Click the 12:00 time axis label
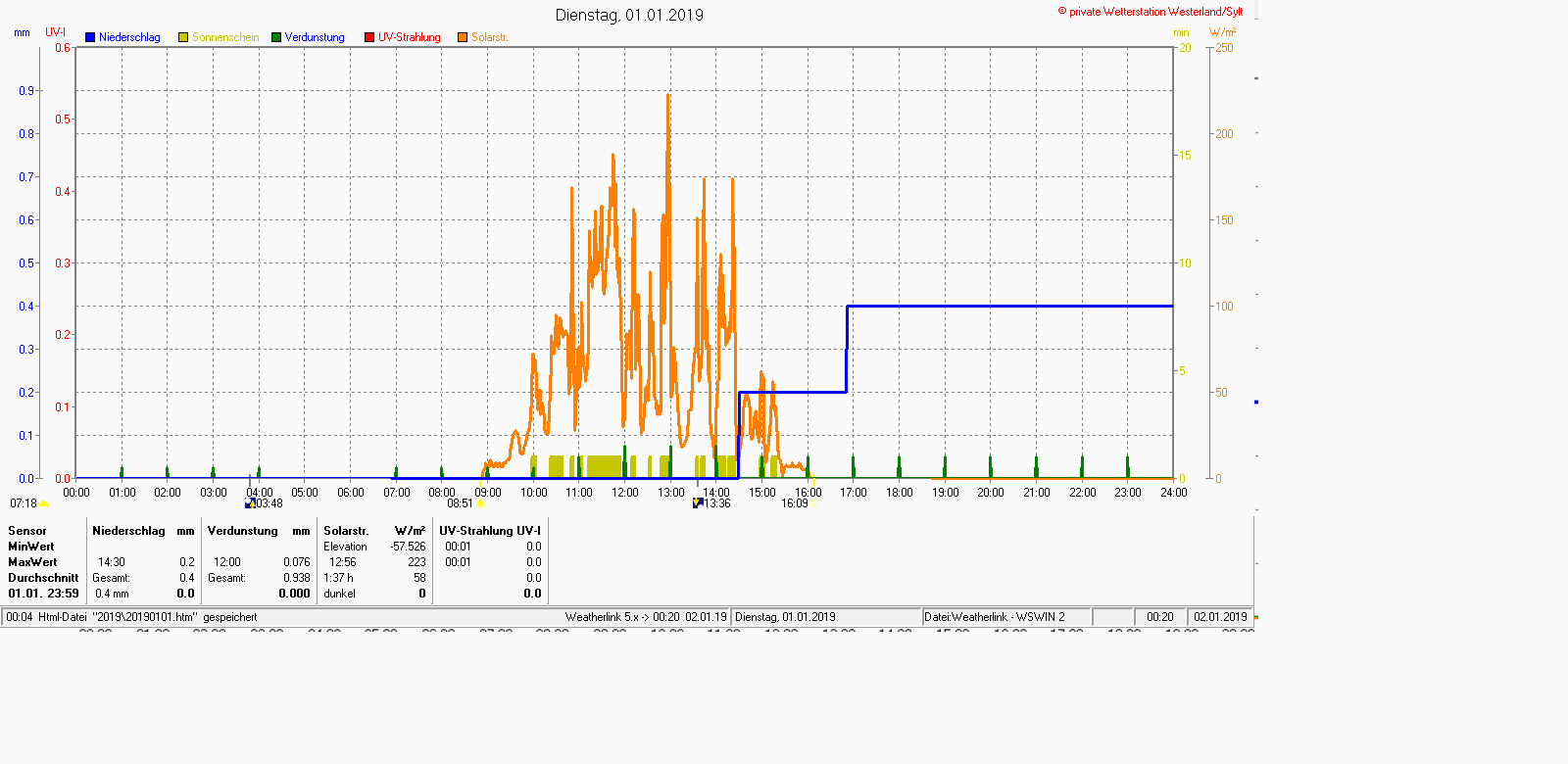 pyautogui.click(x=625, y=493)
